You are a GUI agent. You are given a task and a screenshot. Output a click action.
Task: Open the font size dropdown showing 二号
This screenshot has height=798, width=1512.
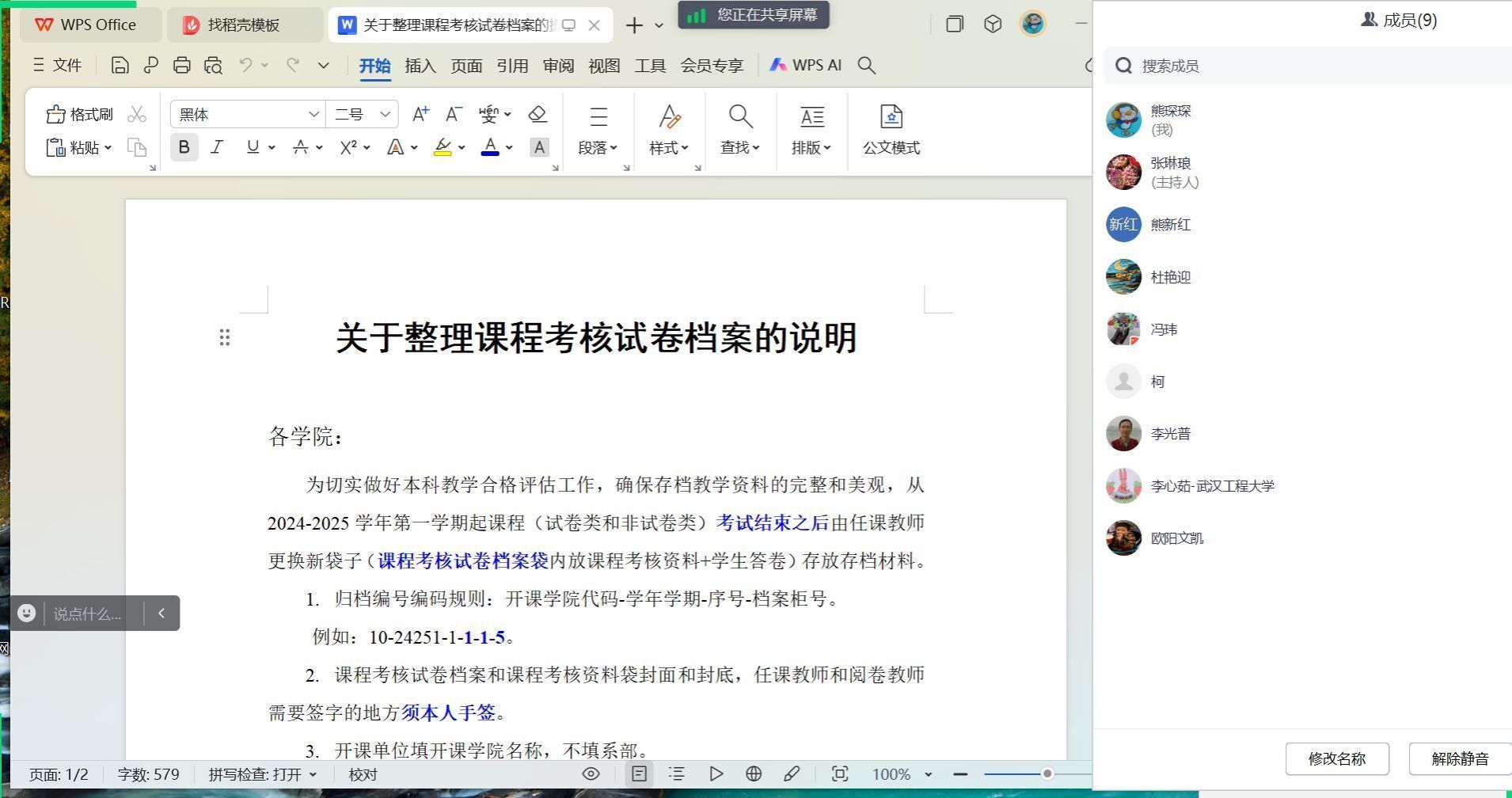tap(385, 115)
